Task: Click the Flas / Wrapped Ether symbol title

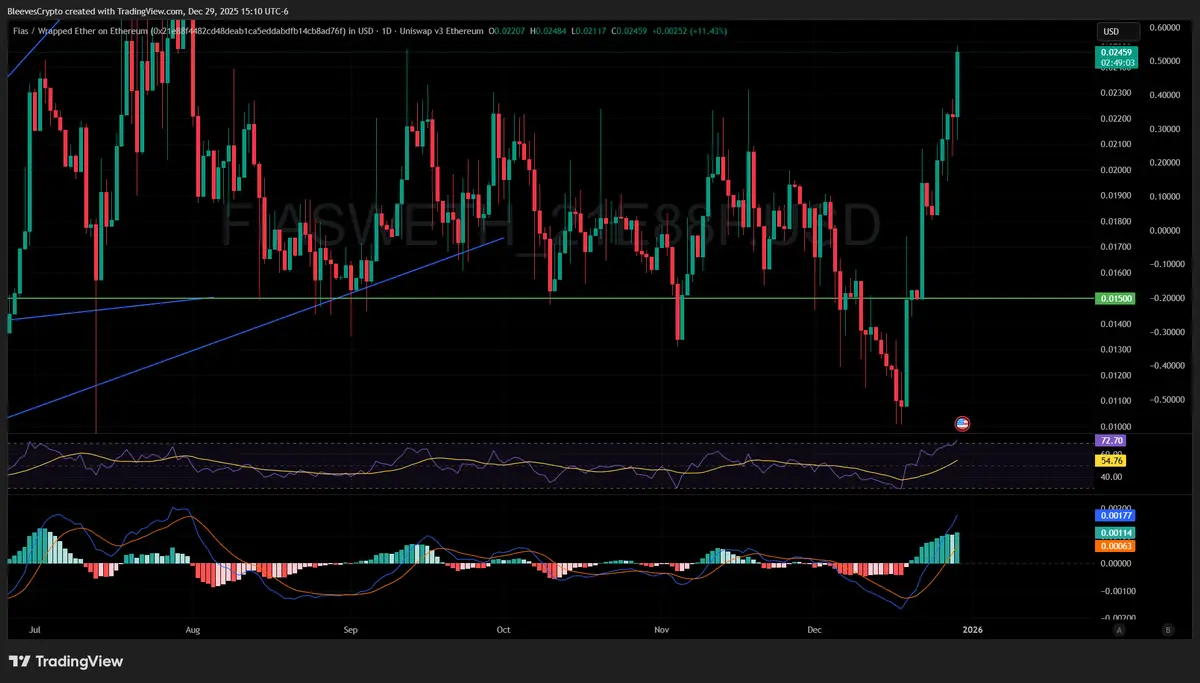Action: click(181, 31)
